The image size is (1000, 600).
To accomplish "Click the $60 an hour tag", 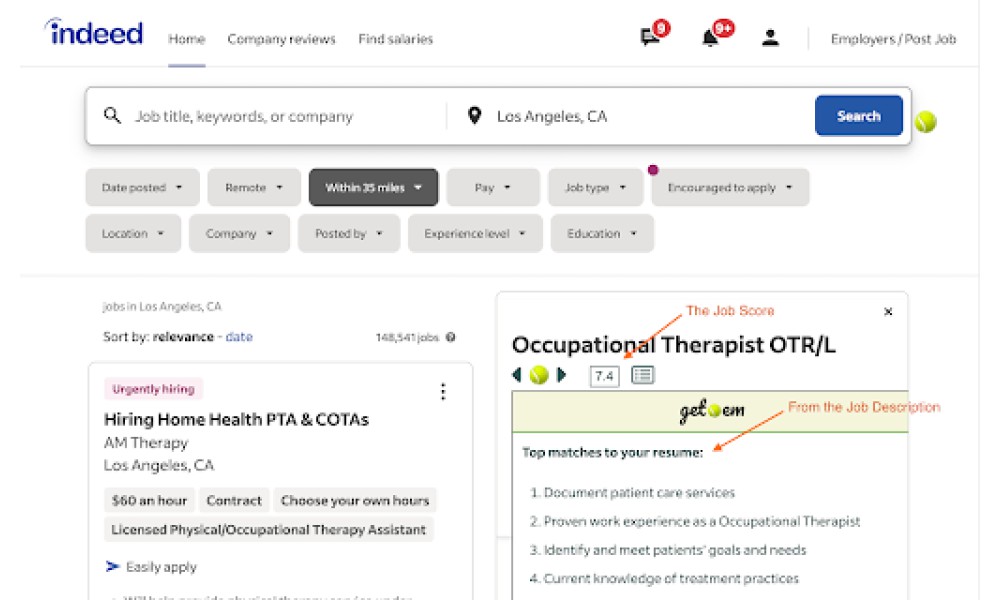I will click(149, 501).
